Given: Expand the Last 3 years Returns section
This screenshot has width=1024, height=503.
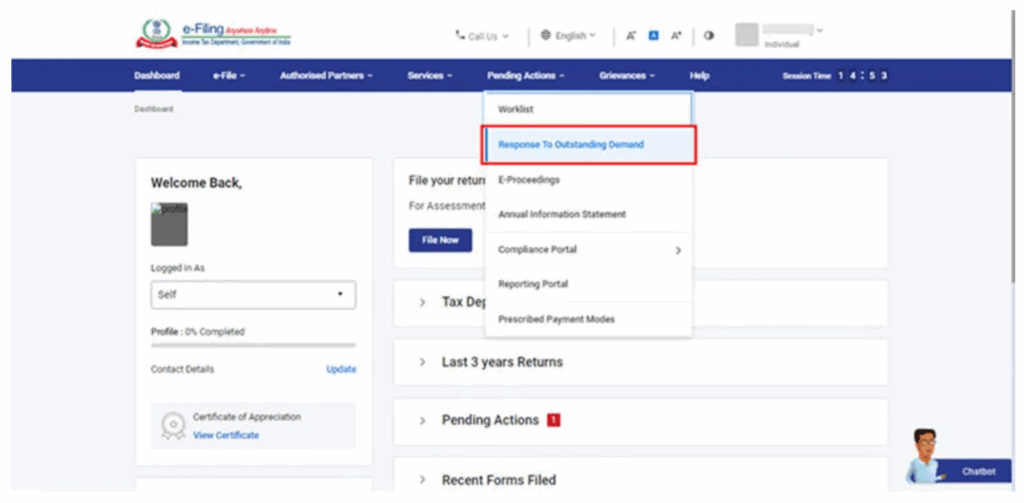Looking at the screenshot, I should point(501,362).
